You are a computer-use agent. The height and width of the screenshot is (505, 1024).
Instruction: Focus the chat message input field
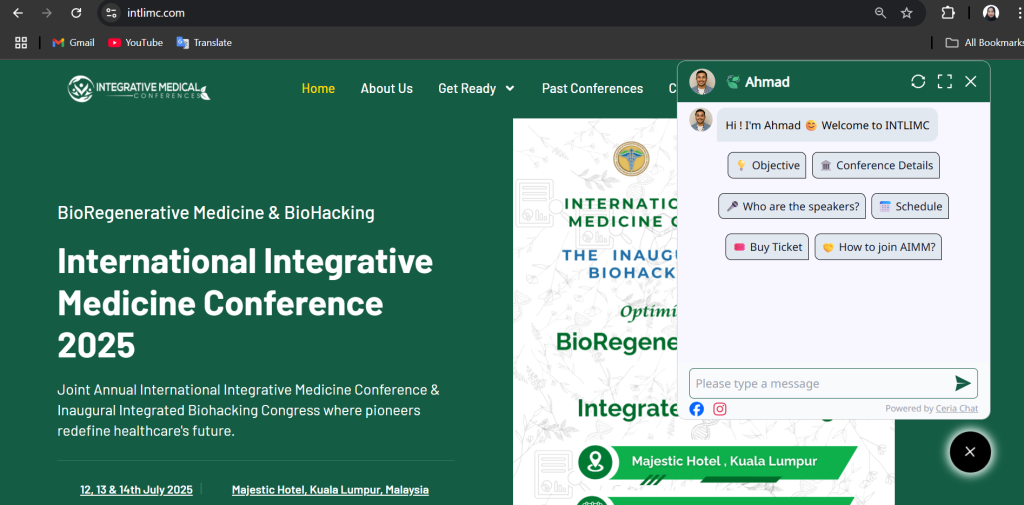point(815,383)
